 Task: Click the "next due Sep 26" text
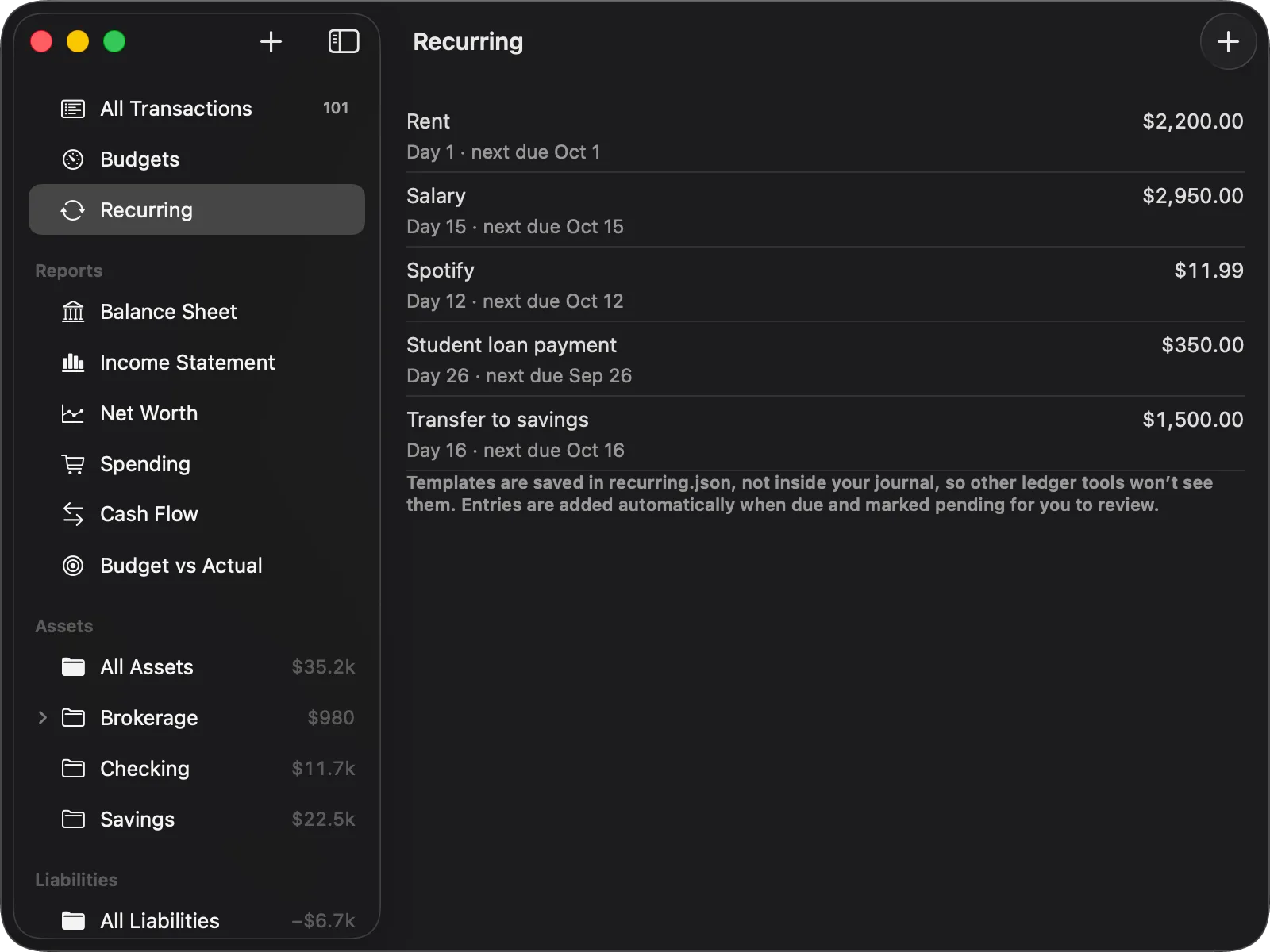[x=559, y=376]
